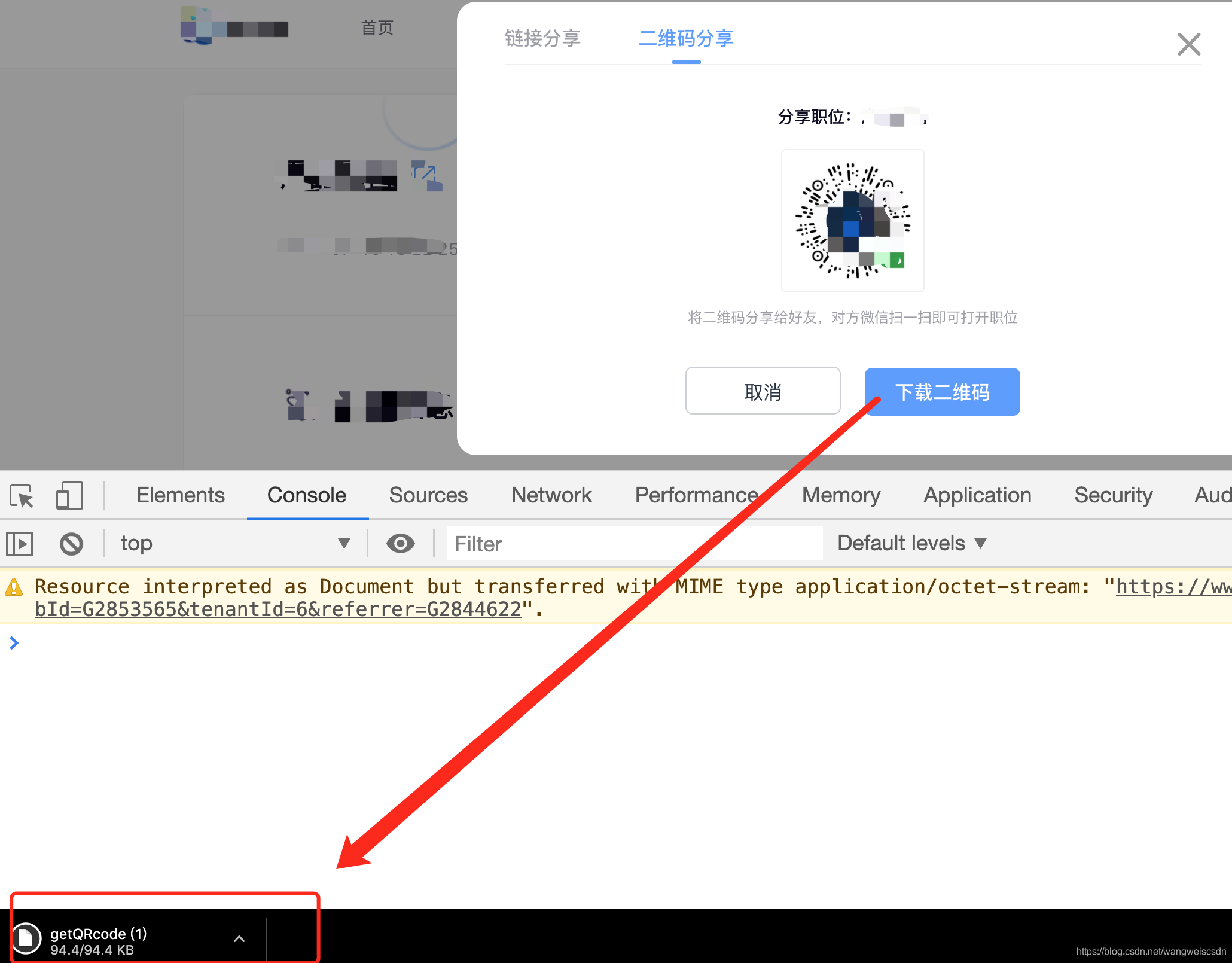The width and height of the screenshot is (1232, 963).
Task: Open the URL link in the console warning
Action: 1173,587
